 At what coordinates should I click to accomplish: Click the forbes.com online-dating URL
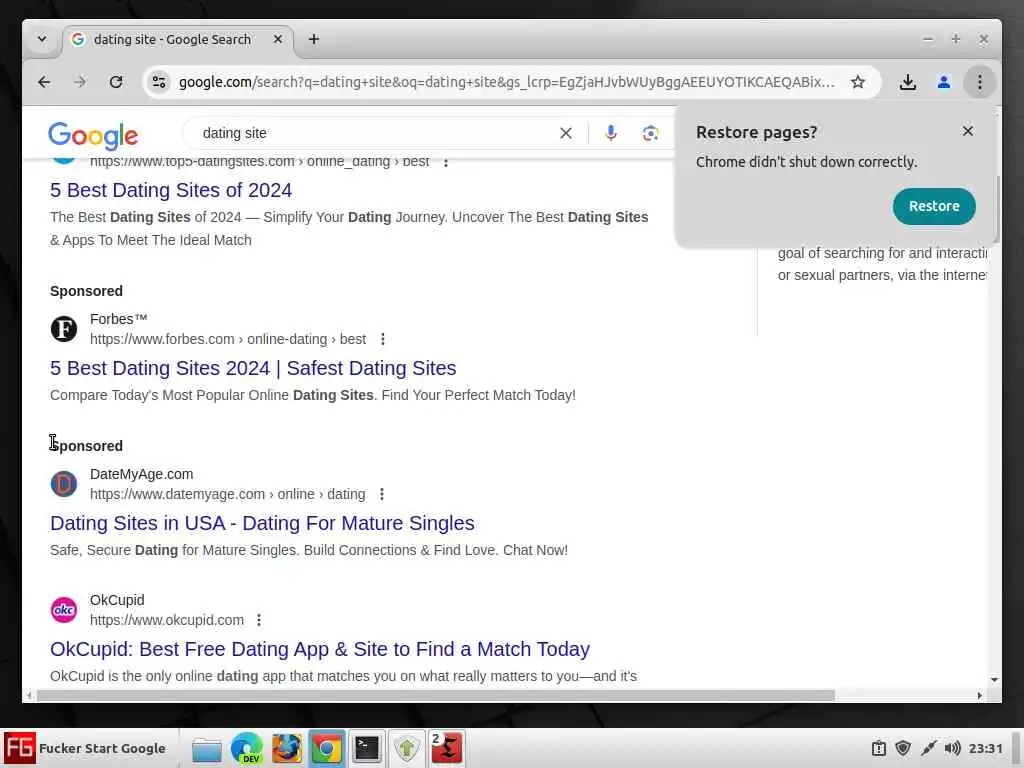pyautogui.click(x=228, y=340)
